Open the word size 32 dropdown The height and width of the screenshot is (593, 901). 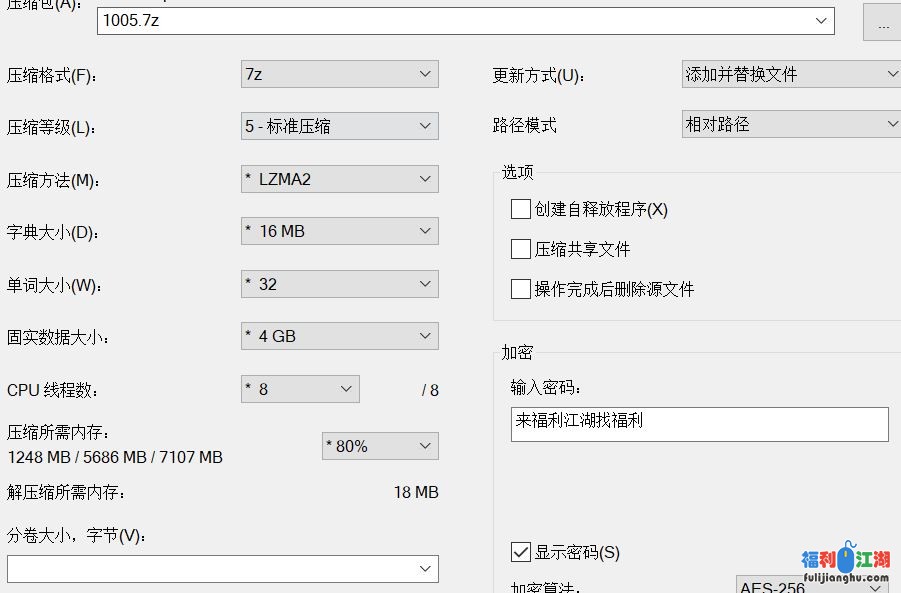pos(339,284)
